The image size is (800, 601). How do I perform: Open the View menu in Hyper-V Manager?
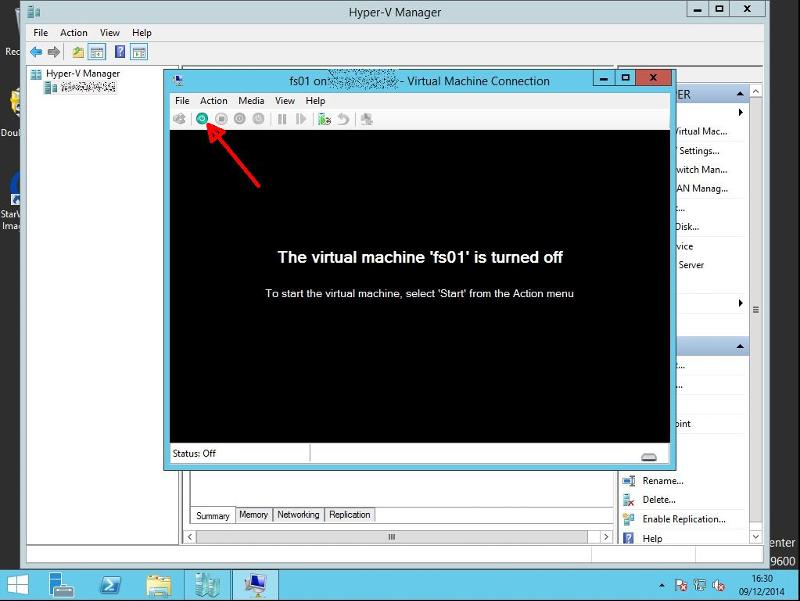point(109,33)
